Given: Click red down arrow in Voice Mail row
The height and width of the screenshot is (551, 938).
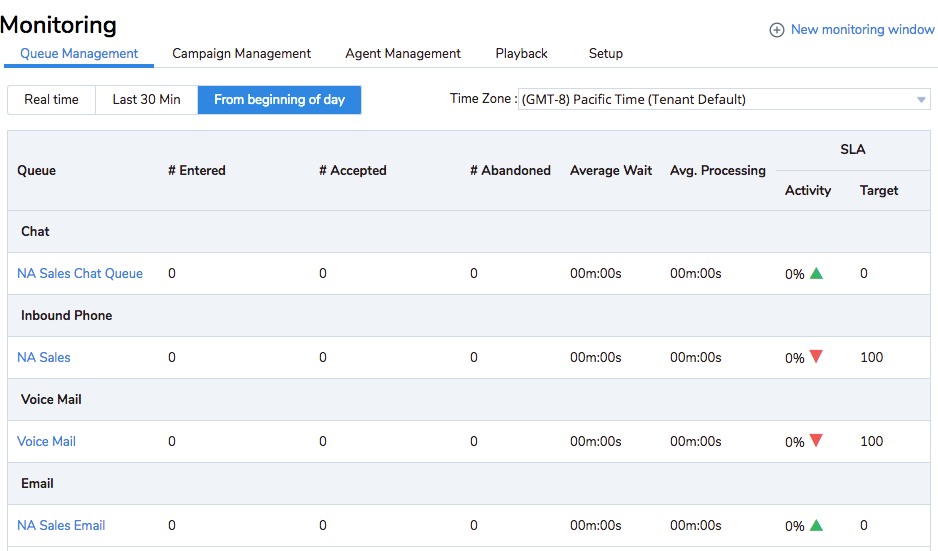Looking at the screenshot, I should pos(816,440).
